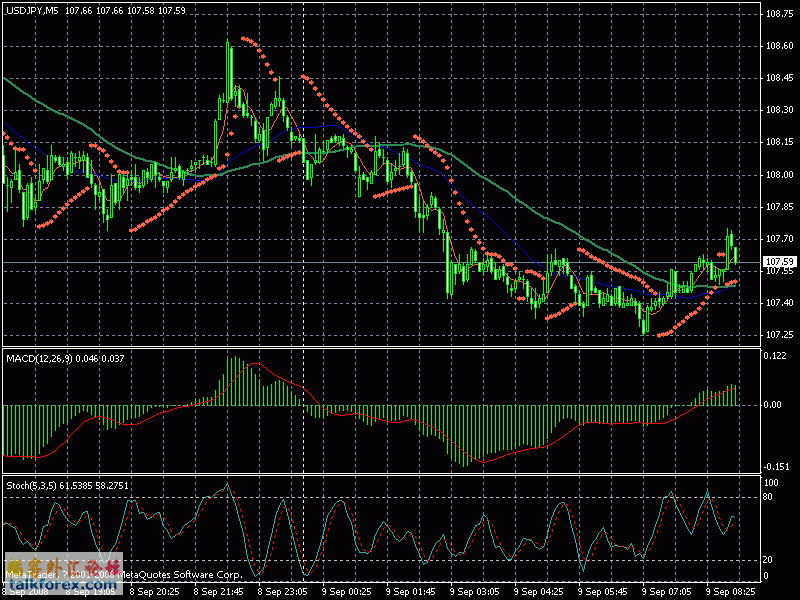Select the 9 Sep 01:45 time label
This screenshot has width=800, height=600.
410,592
